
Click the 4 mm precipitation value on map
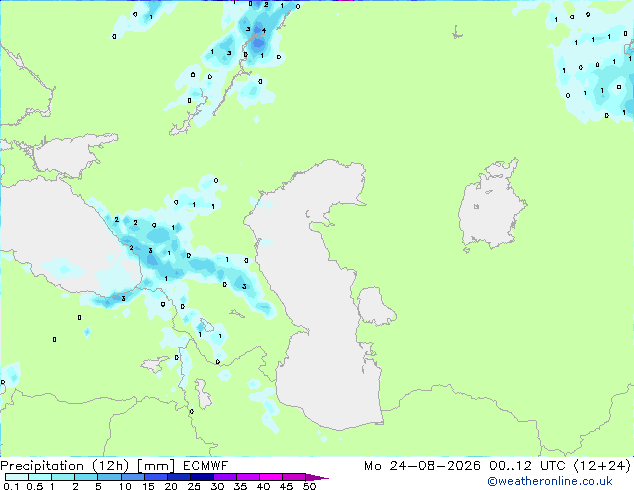[264, 30]
